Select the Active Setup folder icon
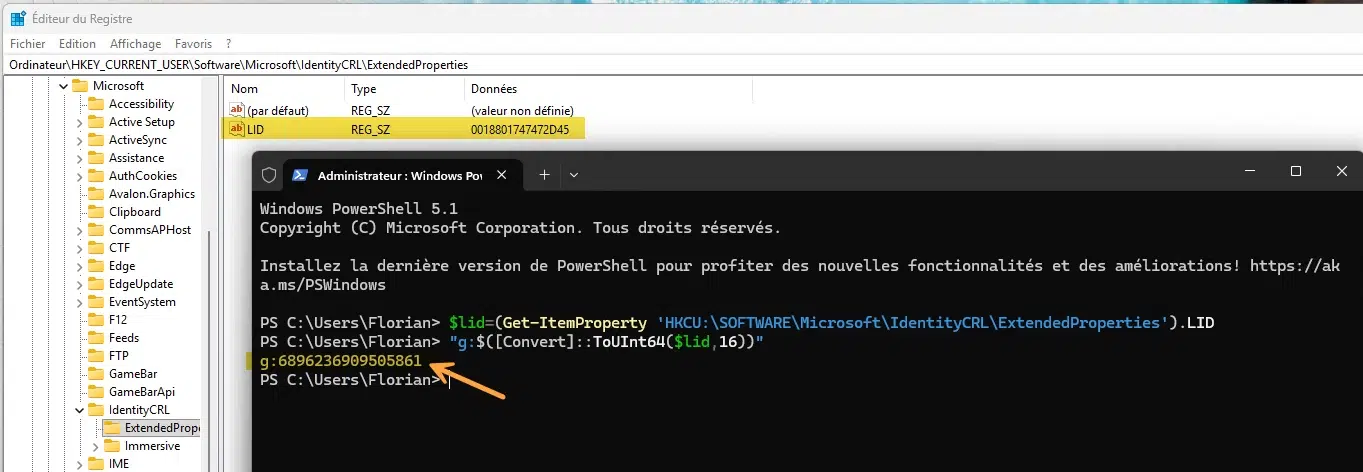This screenshot has width=1363, height=472. 96,122
